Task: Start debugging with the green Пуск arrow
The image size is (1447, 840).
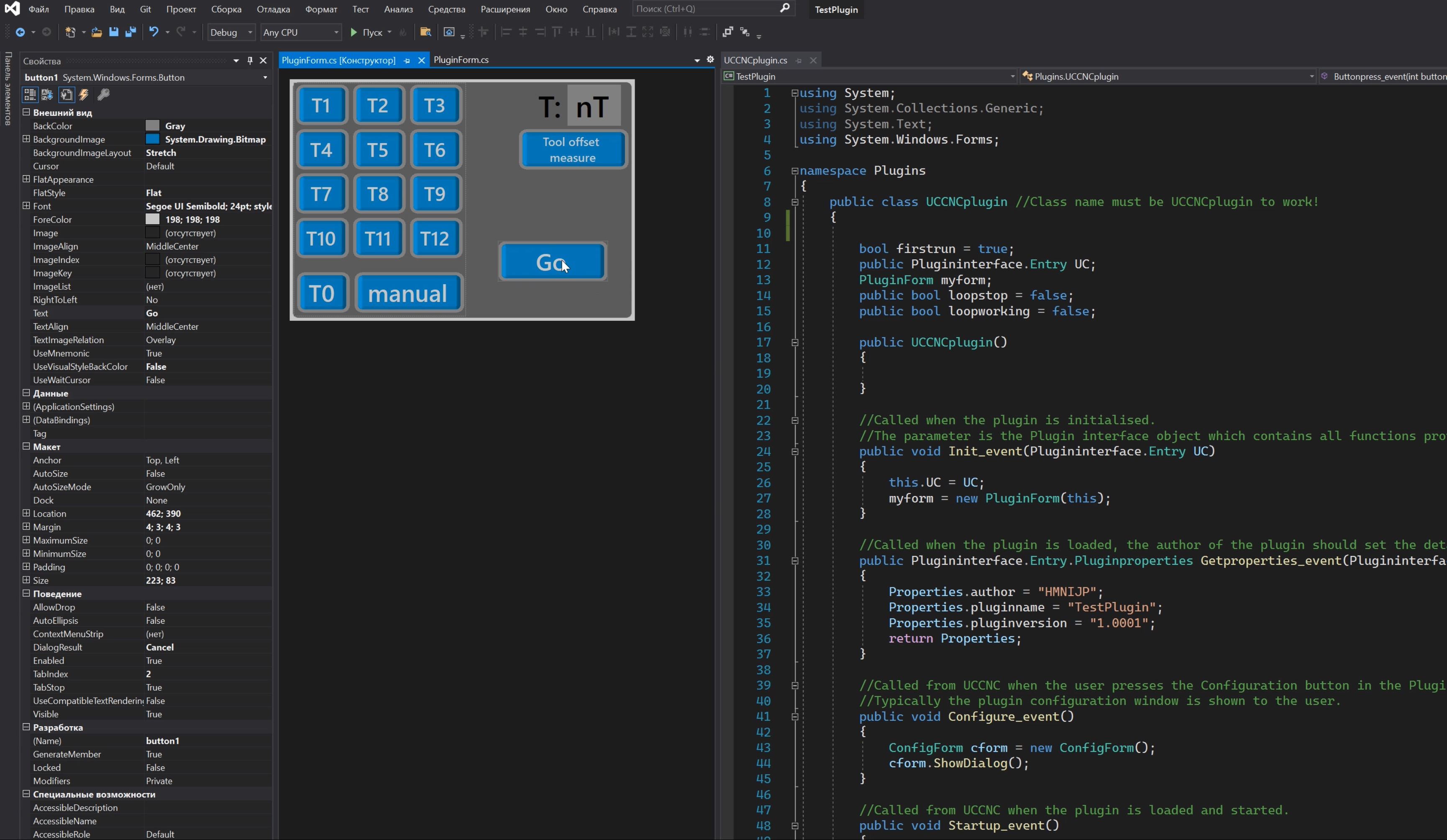Action: coord(354,32)
